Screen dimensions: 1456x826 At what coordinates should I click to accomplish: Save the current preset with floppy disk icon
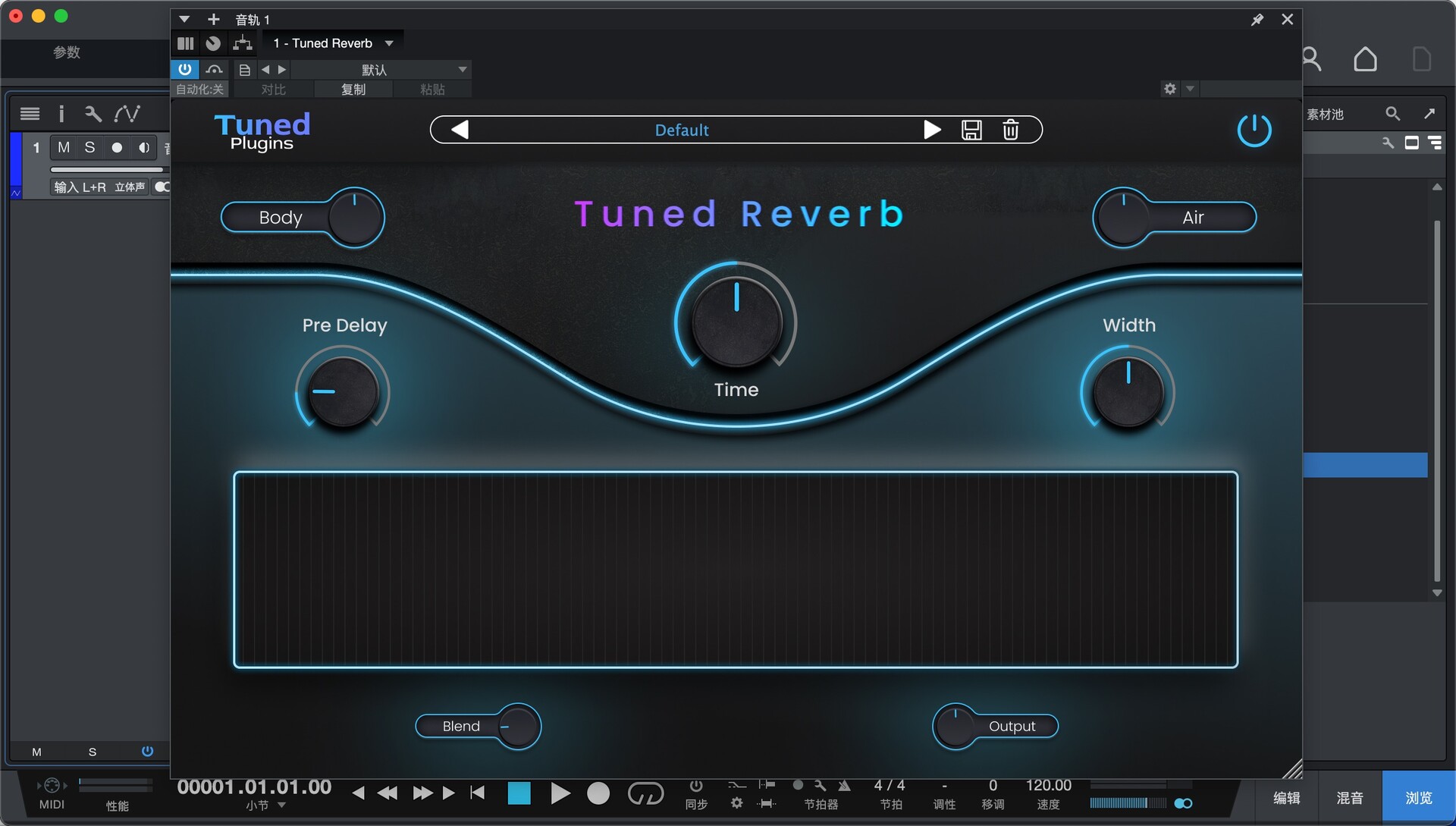pyautogui.click(x=971, y=130)
